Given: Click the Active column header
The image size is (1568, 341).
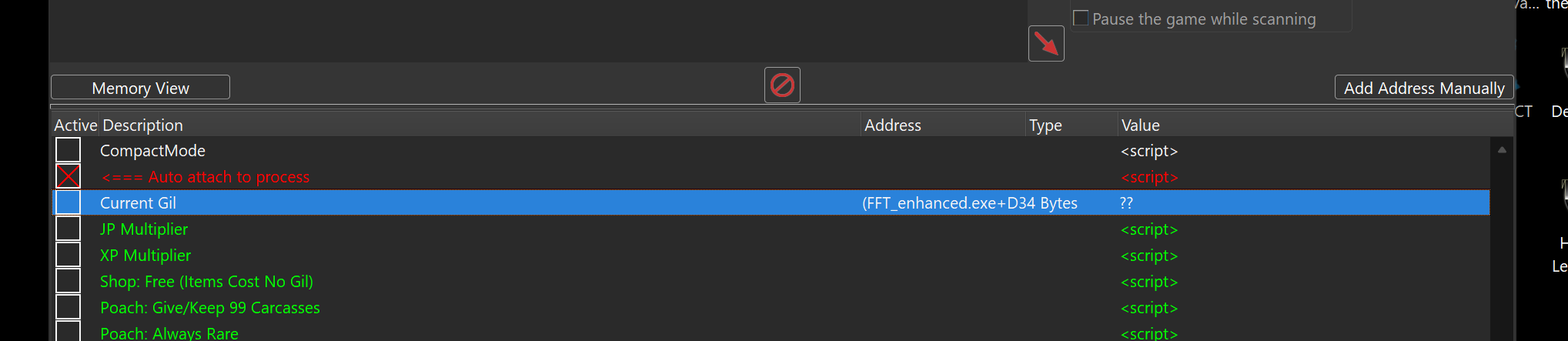Looking at the screenshot, I should tap(75, 125).
